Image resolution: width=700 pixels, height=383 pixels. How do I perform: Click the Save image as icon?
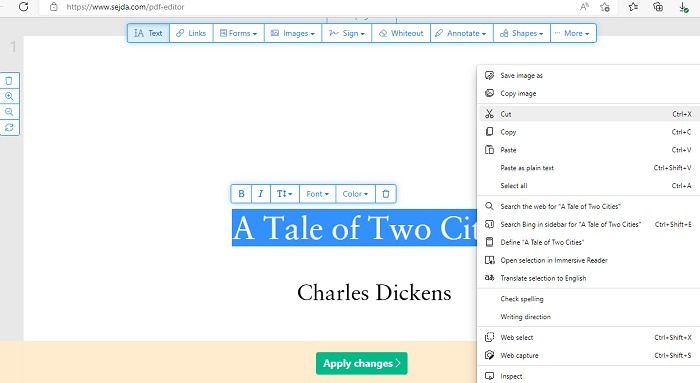[x=489, y=75]
